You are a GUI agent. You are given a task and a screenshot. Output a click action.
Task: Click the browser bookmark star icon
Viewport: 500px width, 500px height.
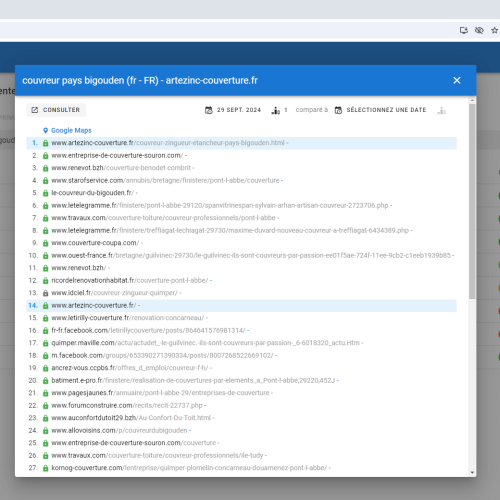click(x=494, y=30)
